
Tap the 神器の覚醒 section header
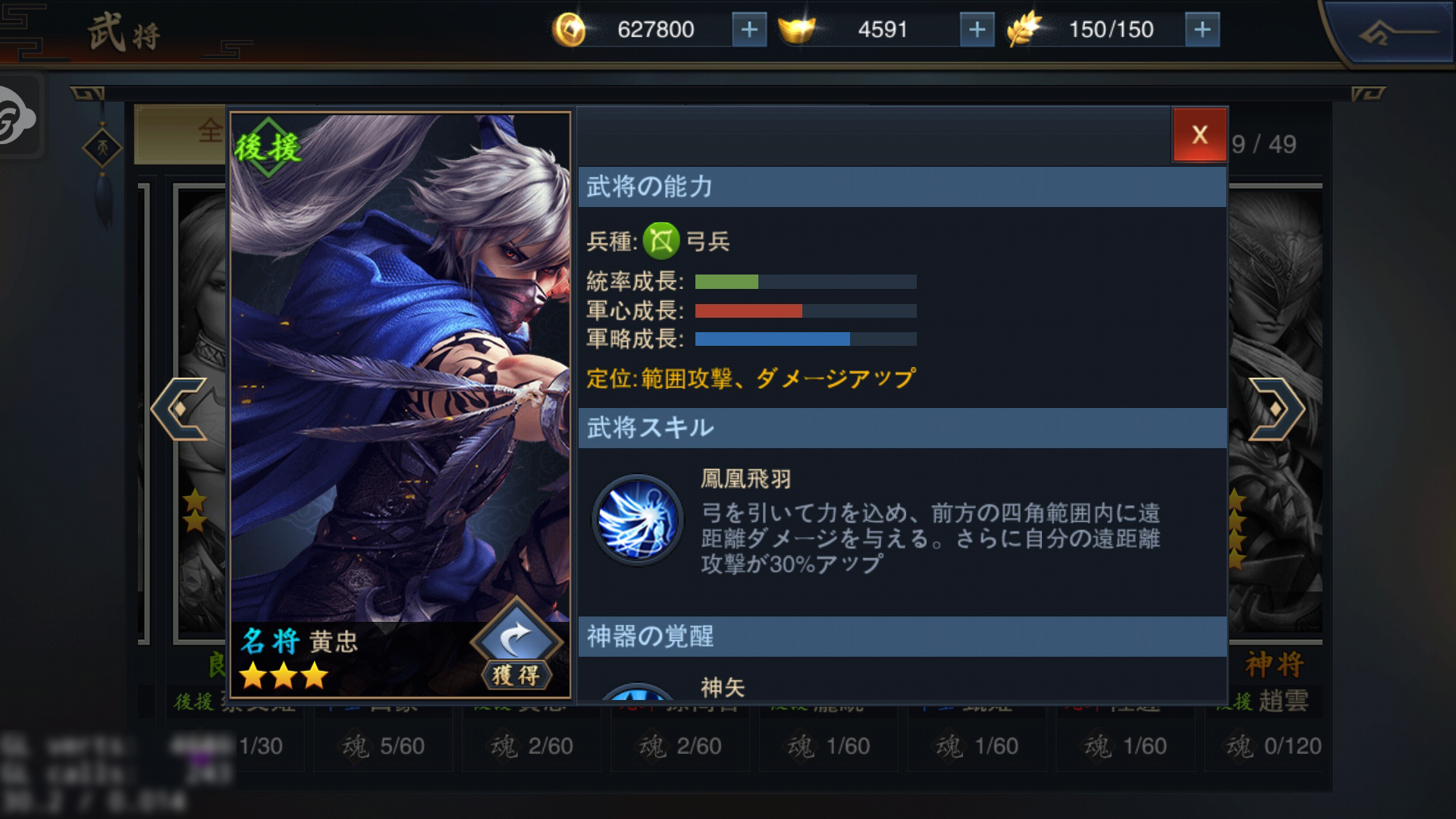(902, 636)
